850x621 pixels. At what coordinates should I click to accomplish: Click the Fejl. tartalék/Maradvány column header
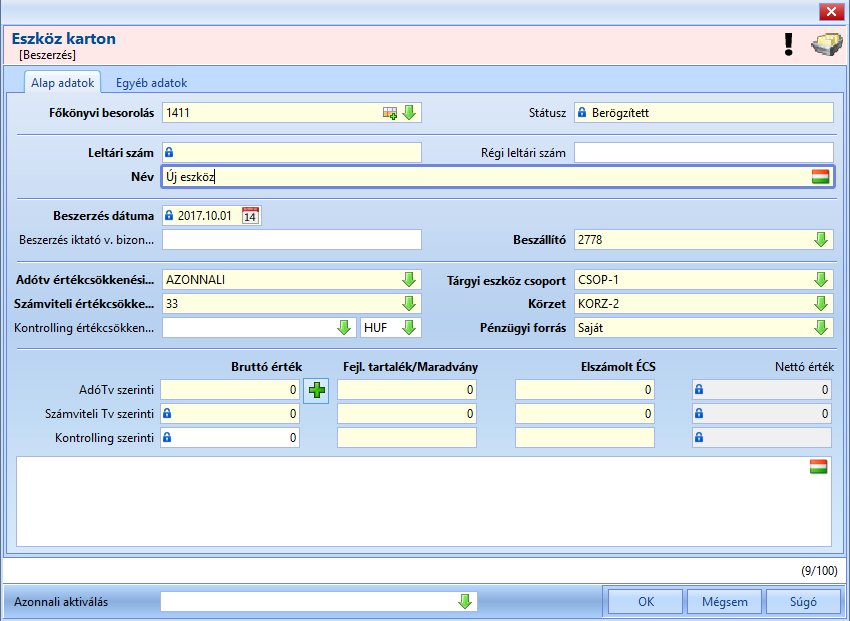click(410, 367)
